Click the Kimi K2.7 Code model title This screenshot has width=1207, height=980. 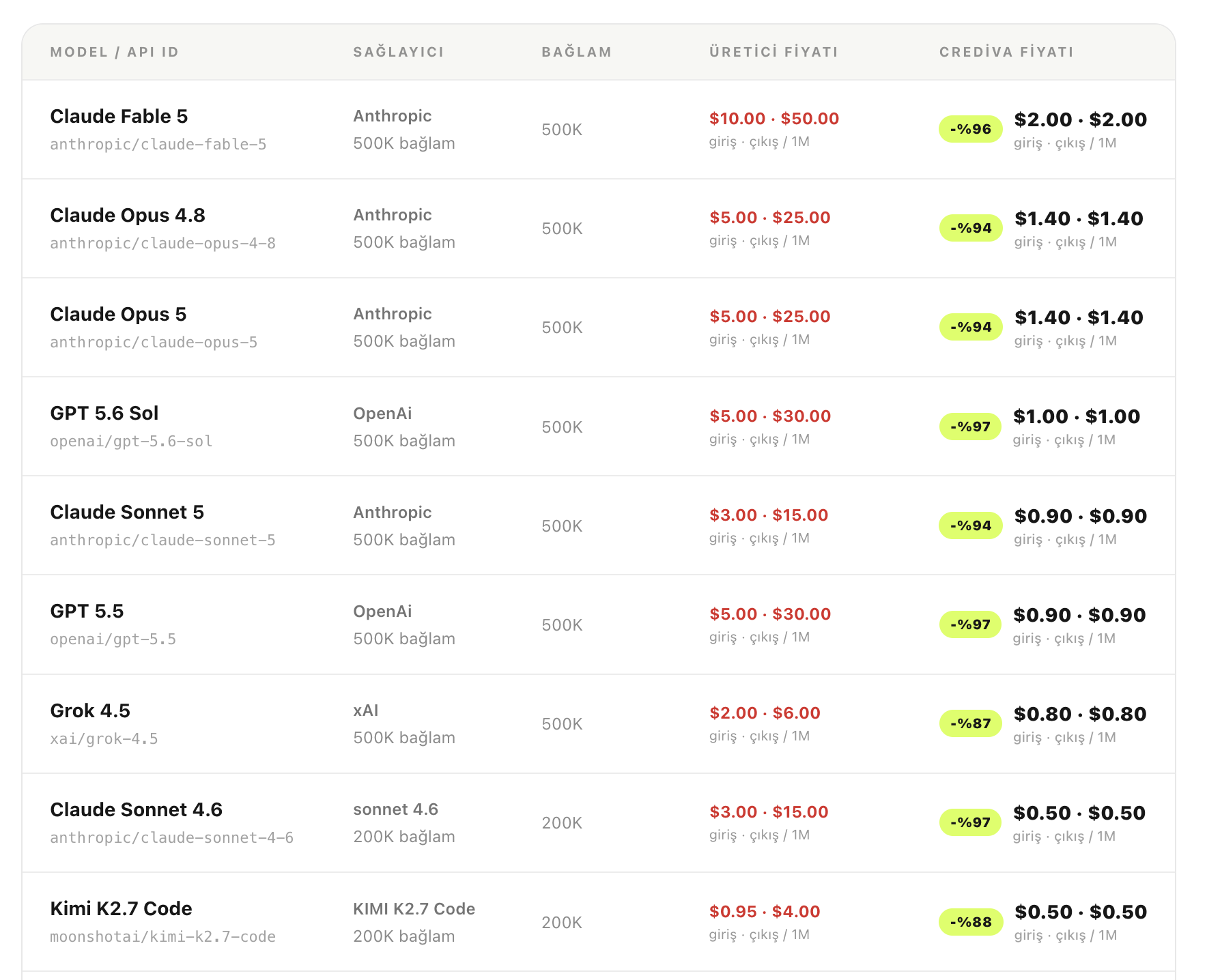[121, 908]
